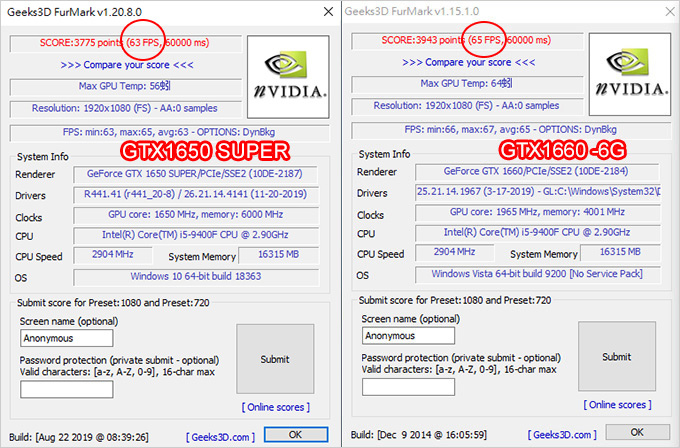This screenshot has width=680, height=448.
Task: Click 25.21.14.1967 drivers field
Action: pyautogui.click(x=538, y=192)
